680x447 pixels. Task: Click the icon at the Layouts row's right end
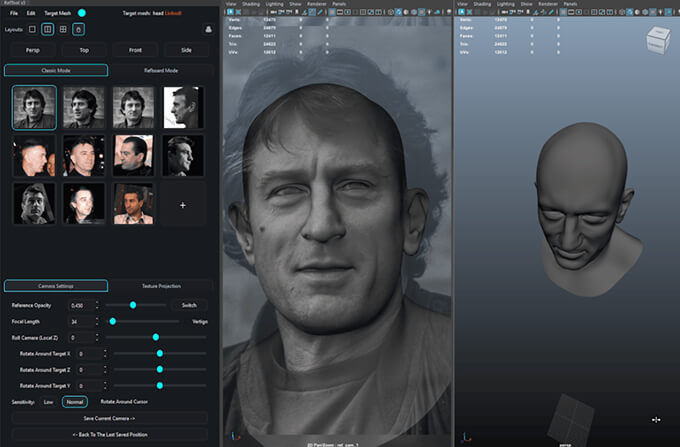[208, 30]
